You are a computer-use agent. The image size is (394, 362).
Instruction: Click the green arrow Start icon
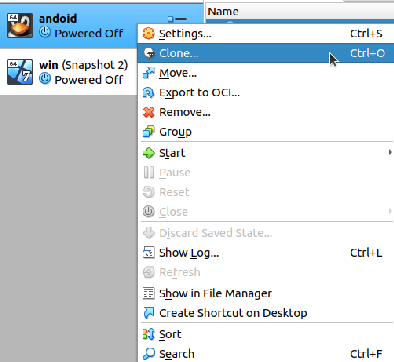(149, 153)
